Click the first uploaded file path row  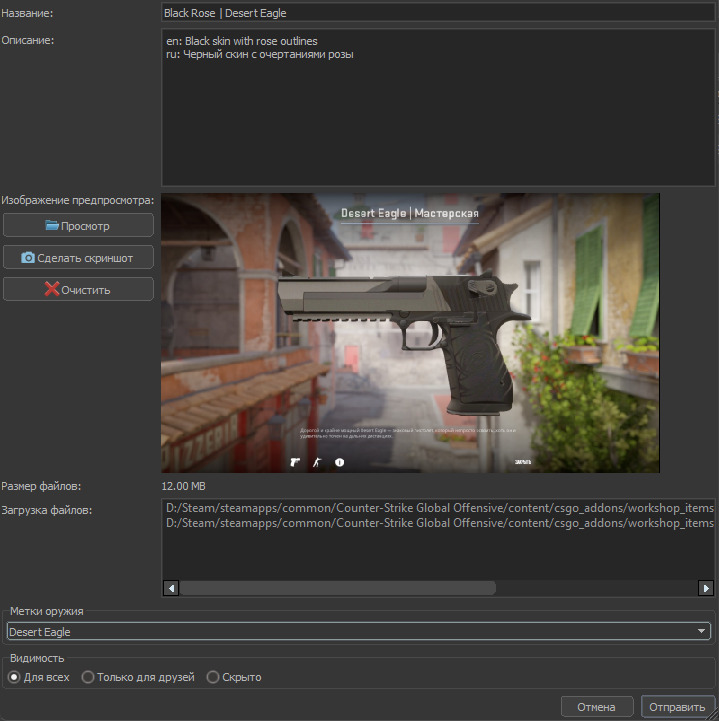tap(439, 508)
